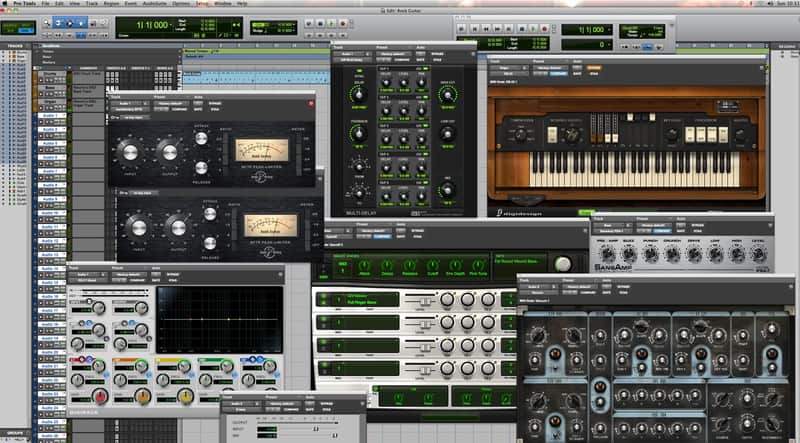Click Go to End in floating Transport window
Viewport: 800px width, 443px height.
[509, 29]
